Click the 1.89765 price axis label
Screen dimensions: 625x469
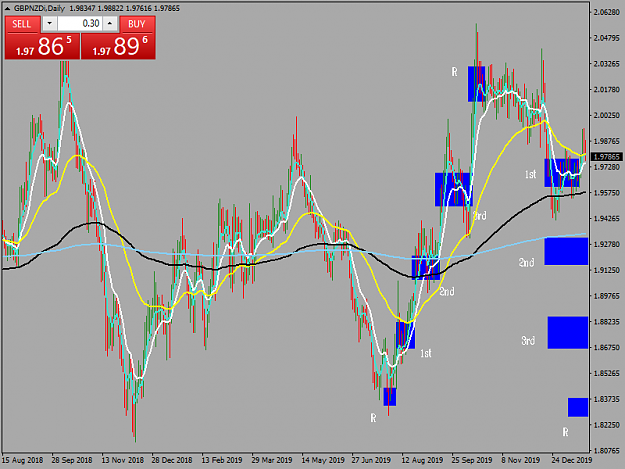tap(606, 296)
